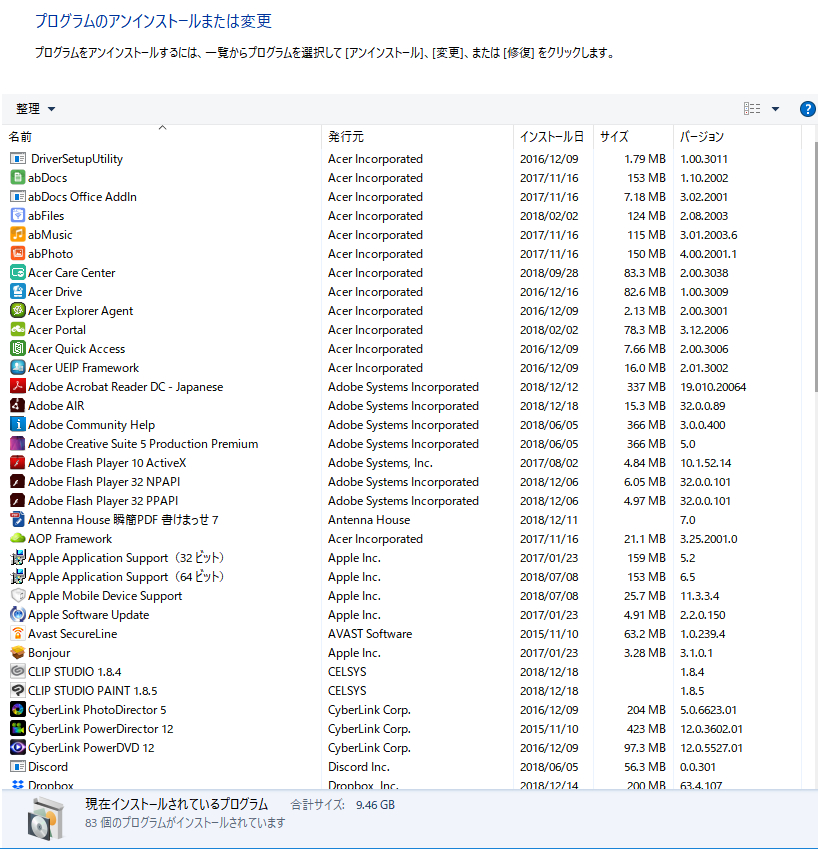Sort by 名前 column header
Image resolution: width=818 pixels, height=849 pixels.
click(x=162, y=136)
